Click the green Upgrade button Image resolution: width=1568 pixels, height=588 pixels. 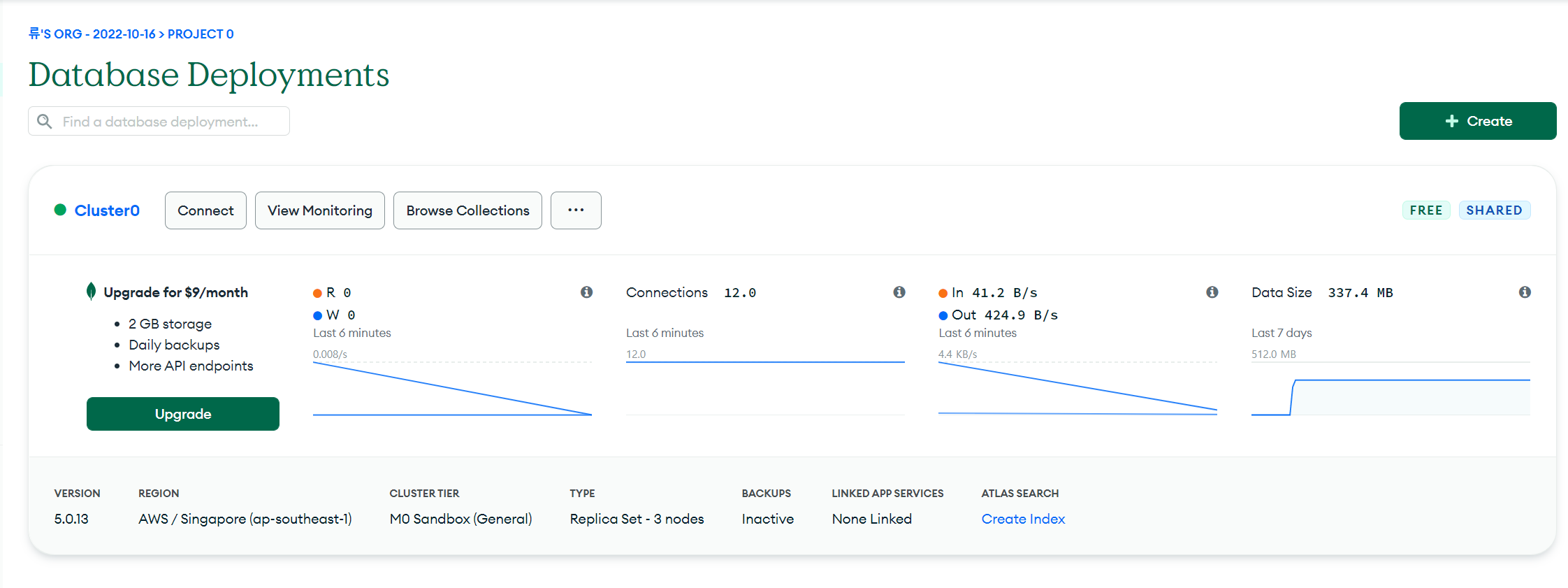coord(183,414)
